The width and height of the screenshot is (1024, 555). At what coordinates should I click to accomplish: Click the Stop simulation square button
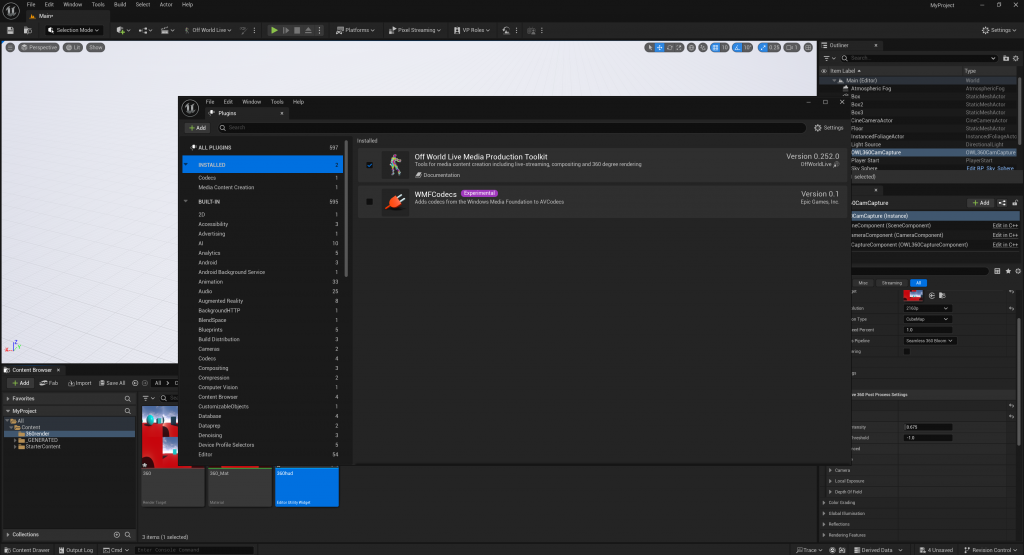coord(297,30)
